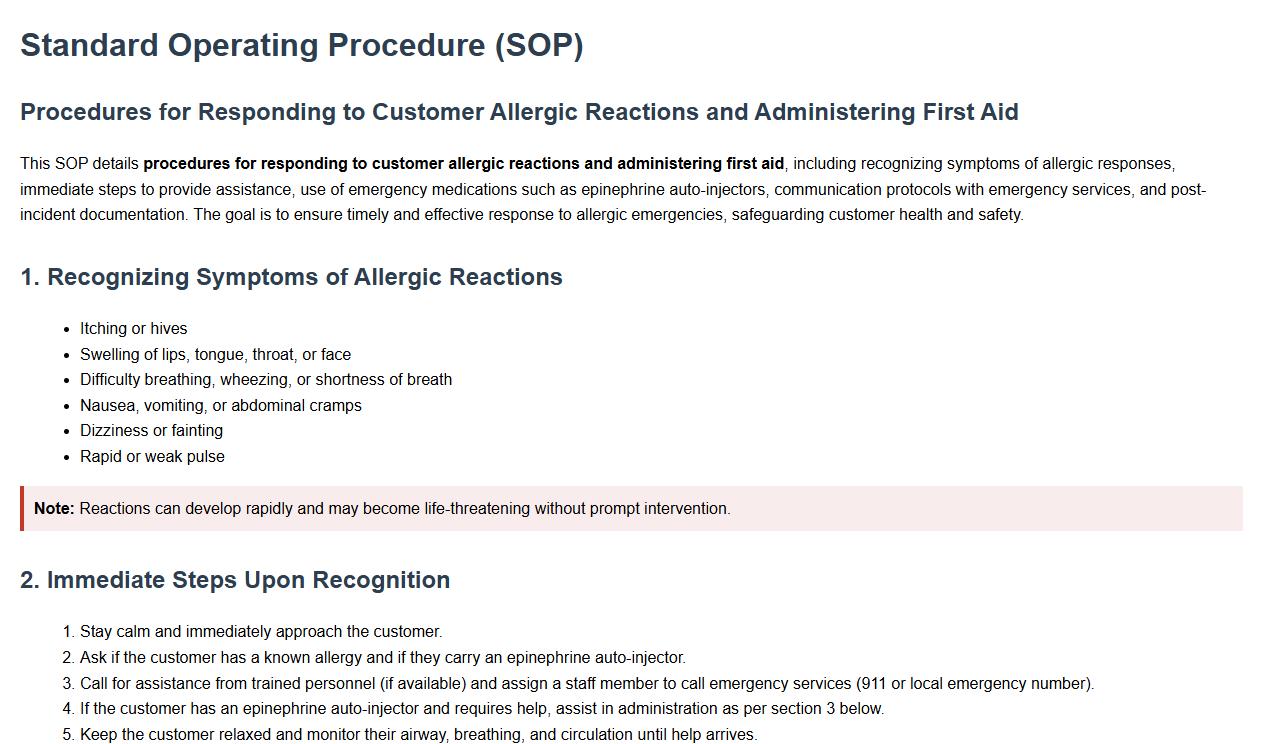Image resolution: width=1263 pixels, height=744 pixels.
Task: Click the bold phrase in the intro paragraph
Action: (463, 164)
